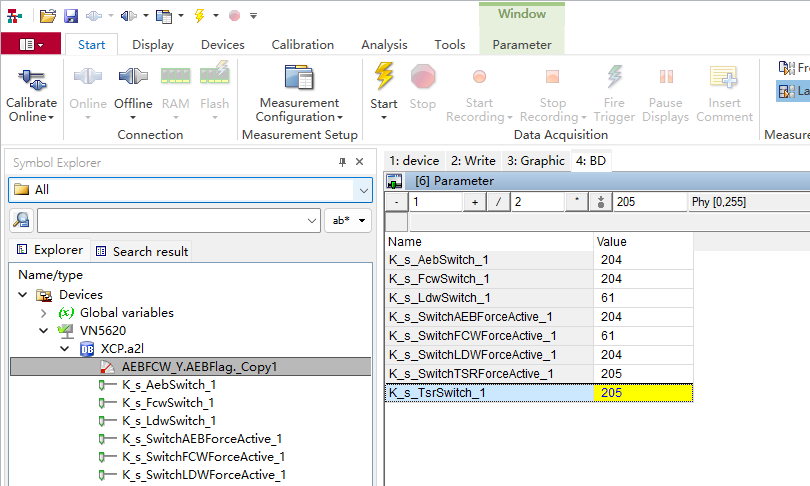
Task: Open the All filter dropdown
Action: pyautogui.click(x=362, y=190)
